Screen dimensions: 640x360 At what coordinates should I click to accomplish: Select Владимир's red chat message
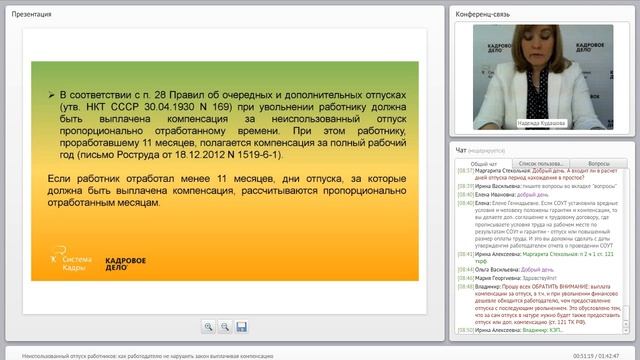click(x=539, y=304)
